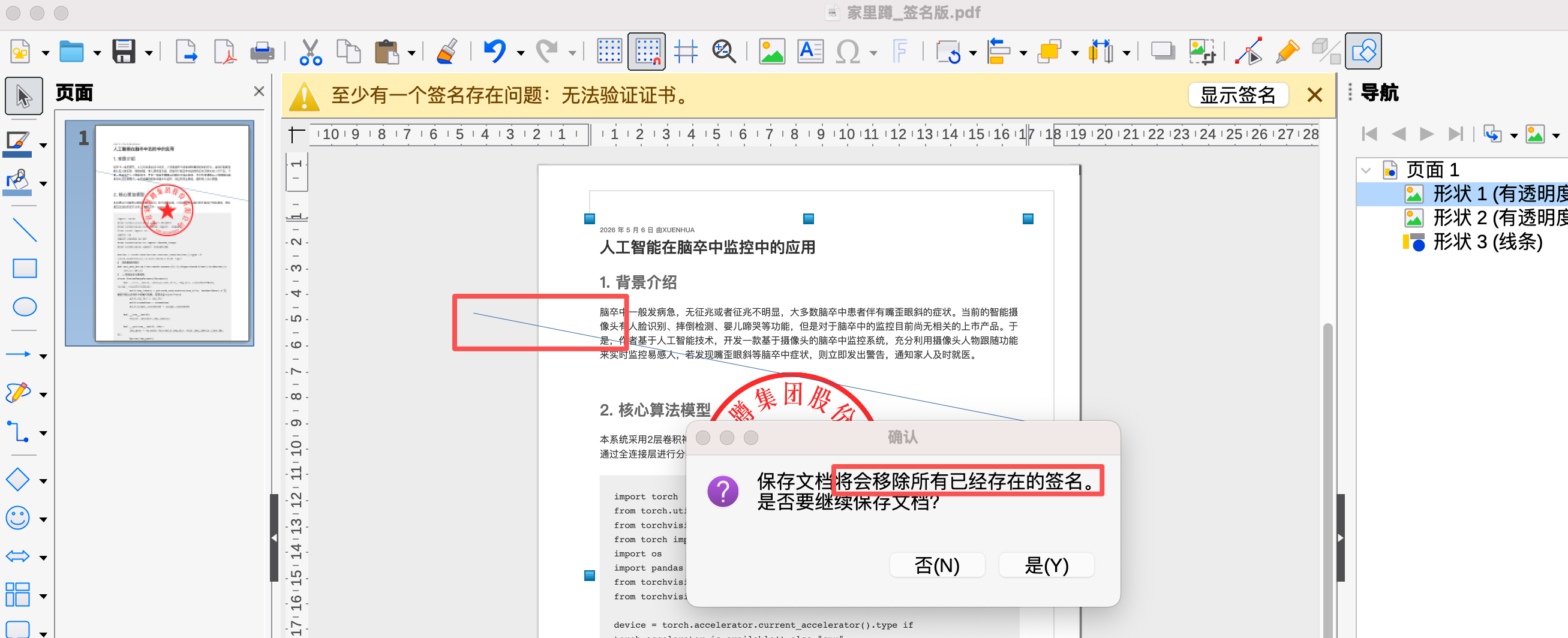
Task: Select 形状 3 (线条) in navigator
Action: pyautogui.click(x=1487, y=242)
